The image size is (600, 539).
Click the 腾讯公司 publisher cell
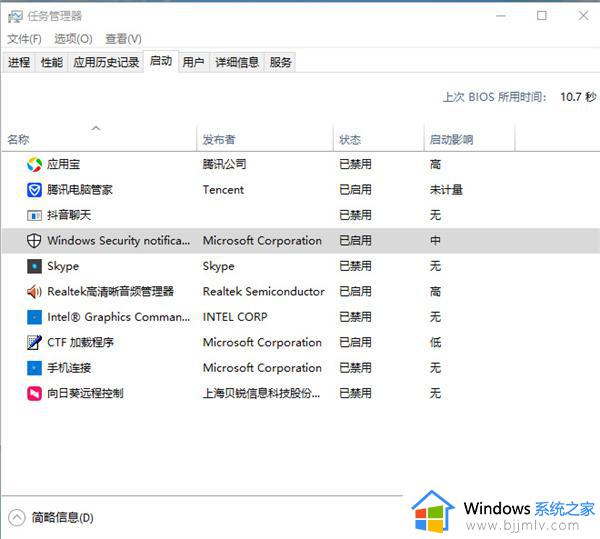pos(224,164)
